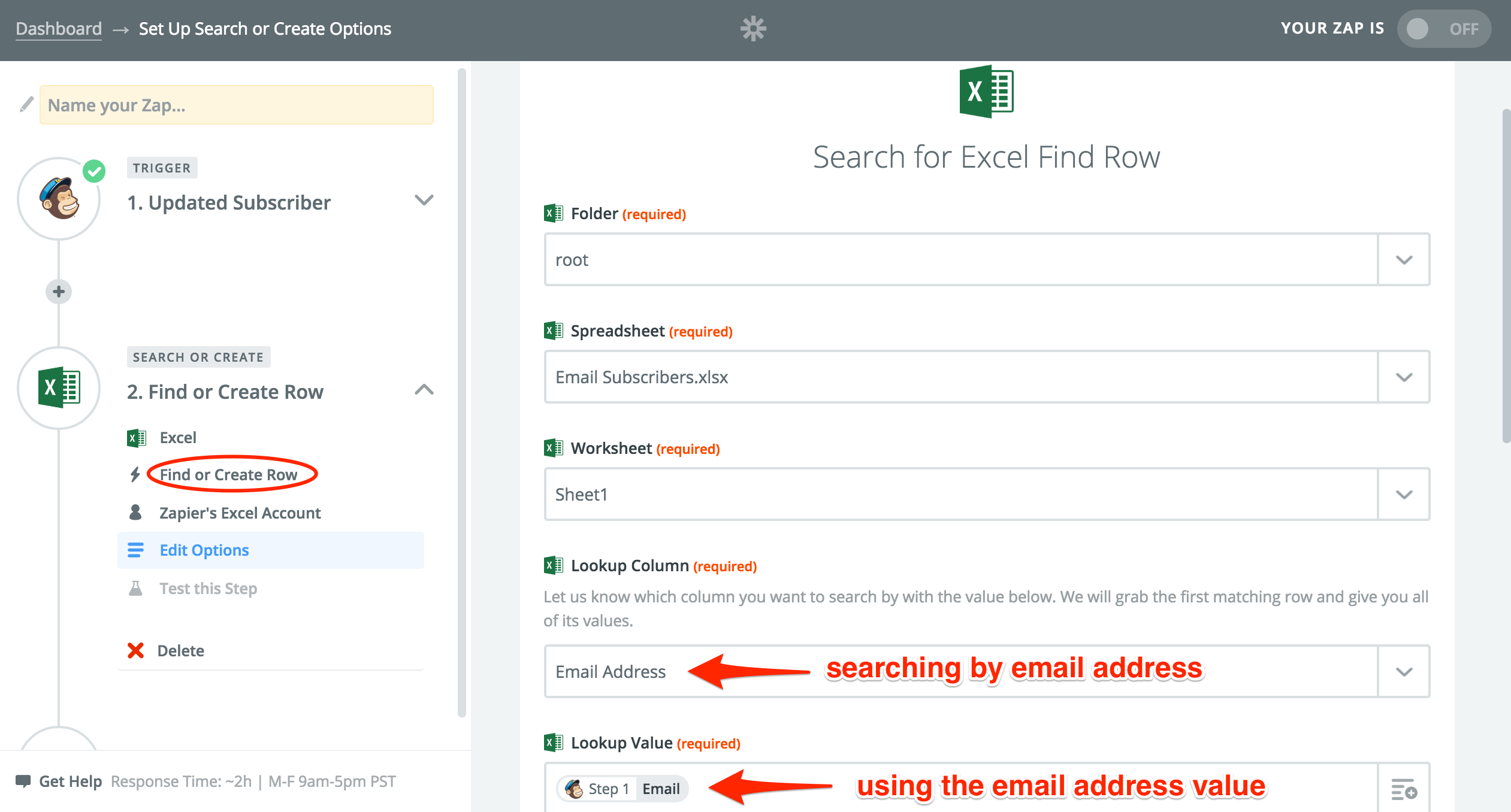
Task: Click the Excel icon next to Folder field
Action: point(554,212)
